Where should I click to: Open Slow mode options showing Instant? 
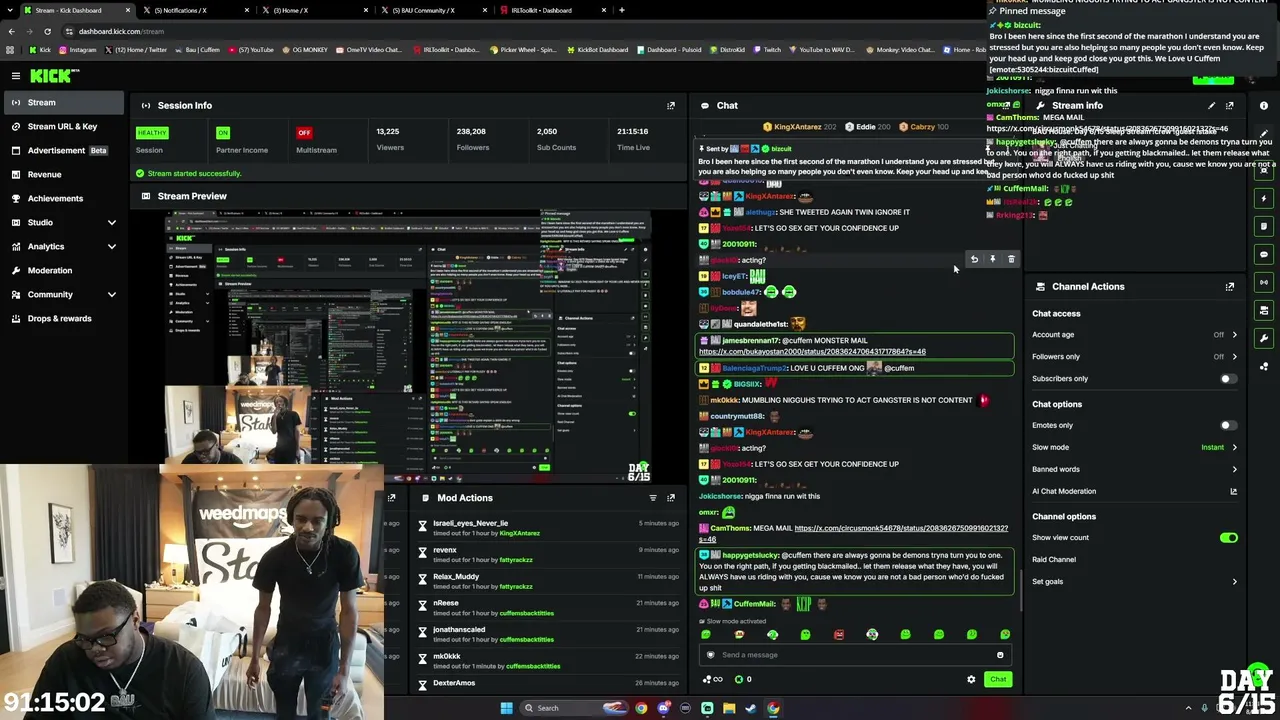1134,447
